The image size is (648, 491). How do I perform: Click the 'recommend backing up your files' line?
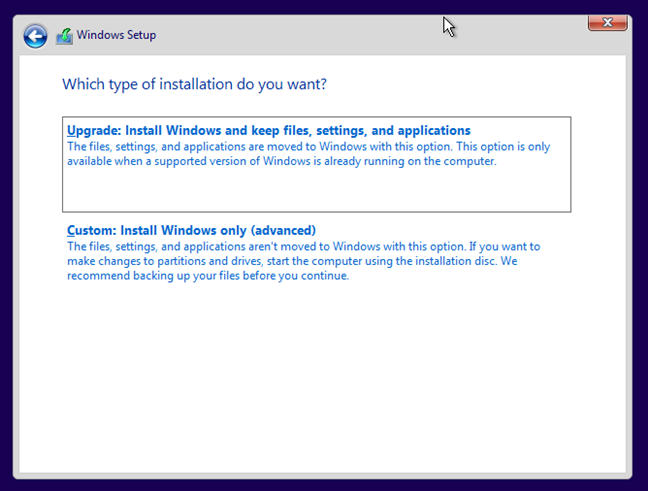(208, 276)
